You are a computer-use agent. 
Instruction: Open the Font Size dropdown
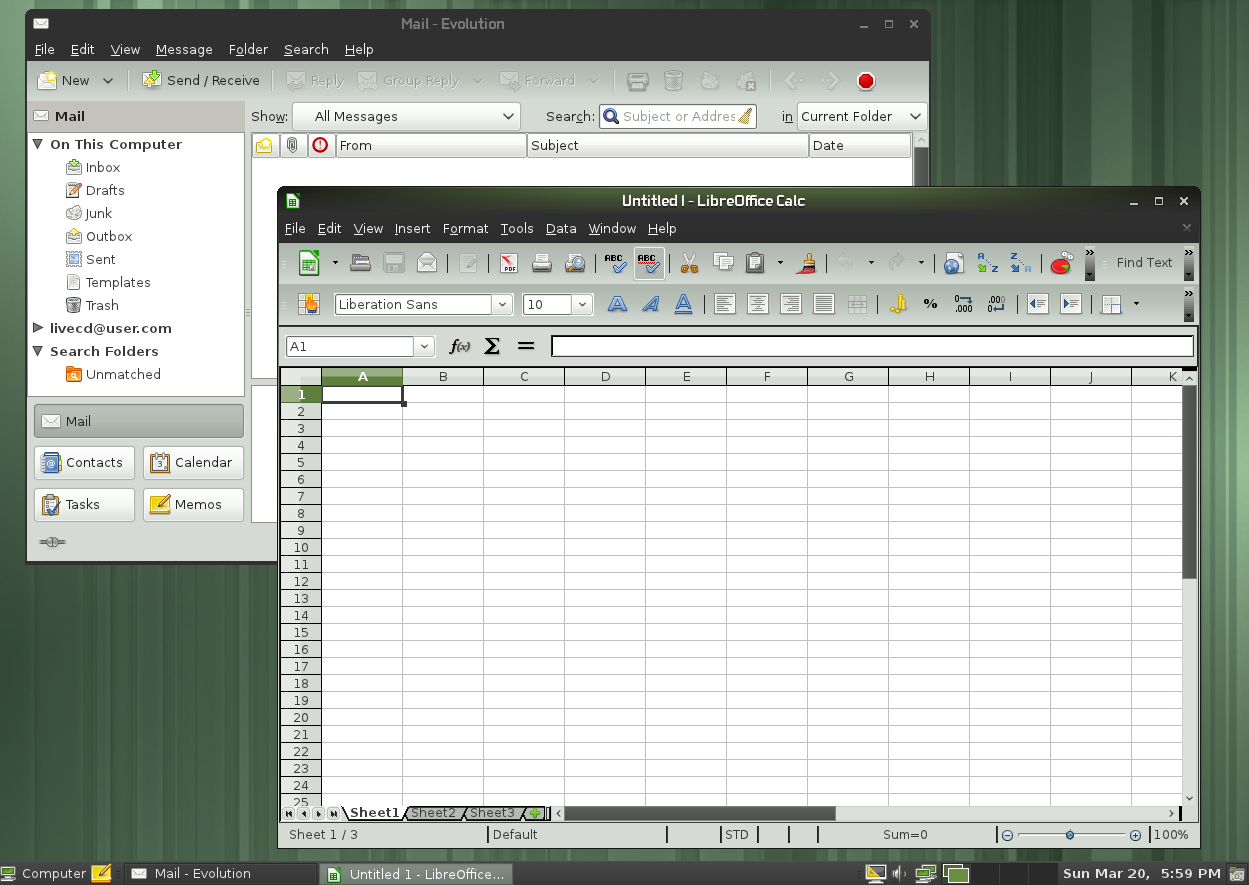[x=583, y=304]
